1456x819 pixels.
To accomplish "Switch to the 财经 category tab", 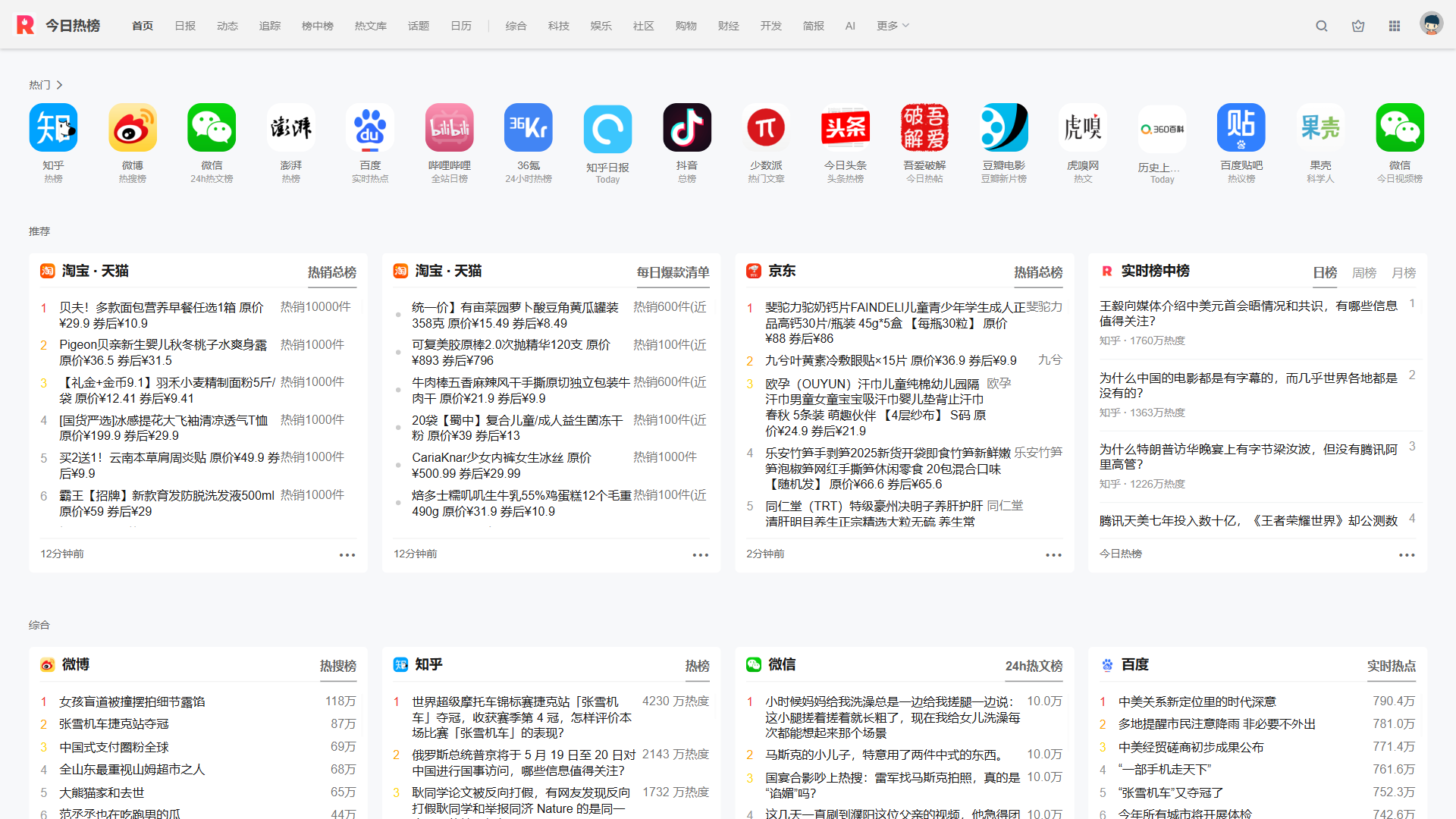I will pyautogui.click(x=729, y=26).
